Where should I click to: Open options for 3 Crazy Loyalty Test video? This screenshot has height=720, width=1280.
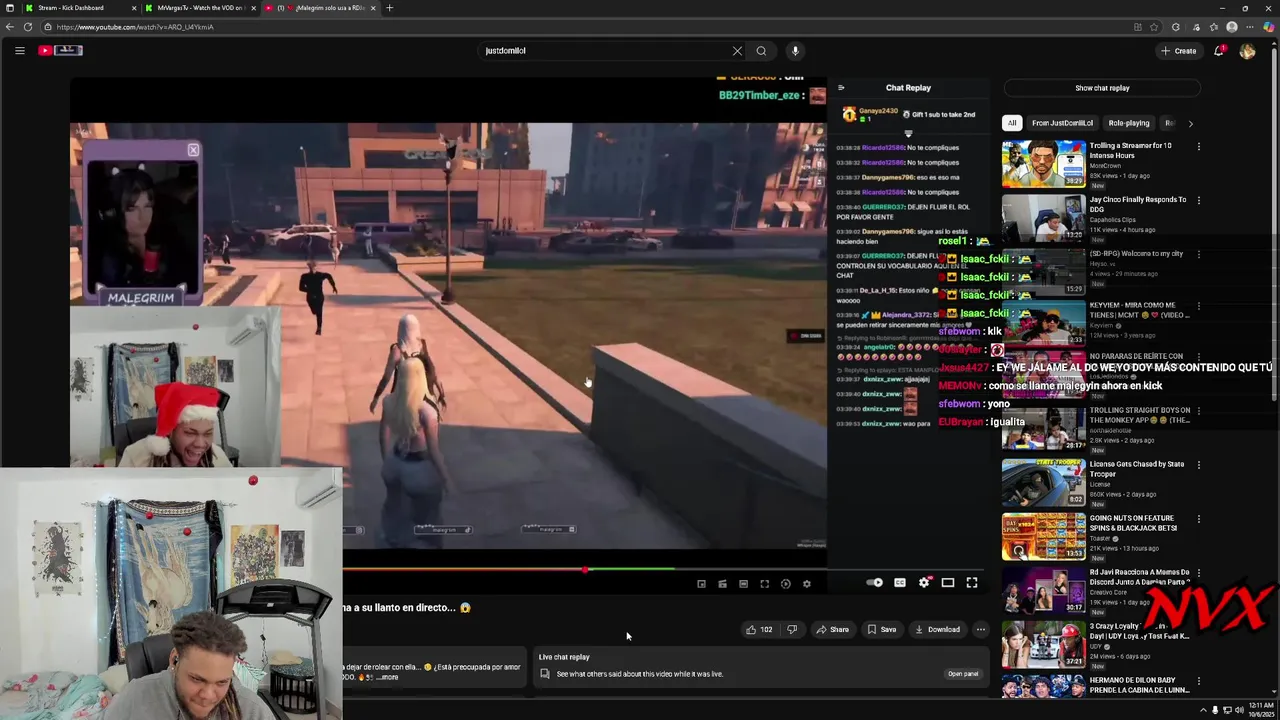click(x=1198, y=627)
